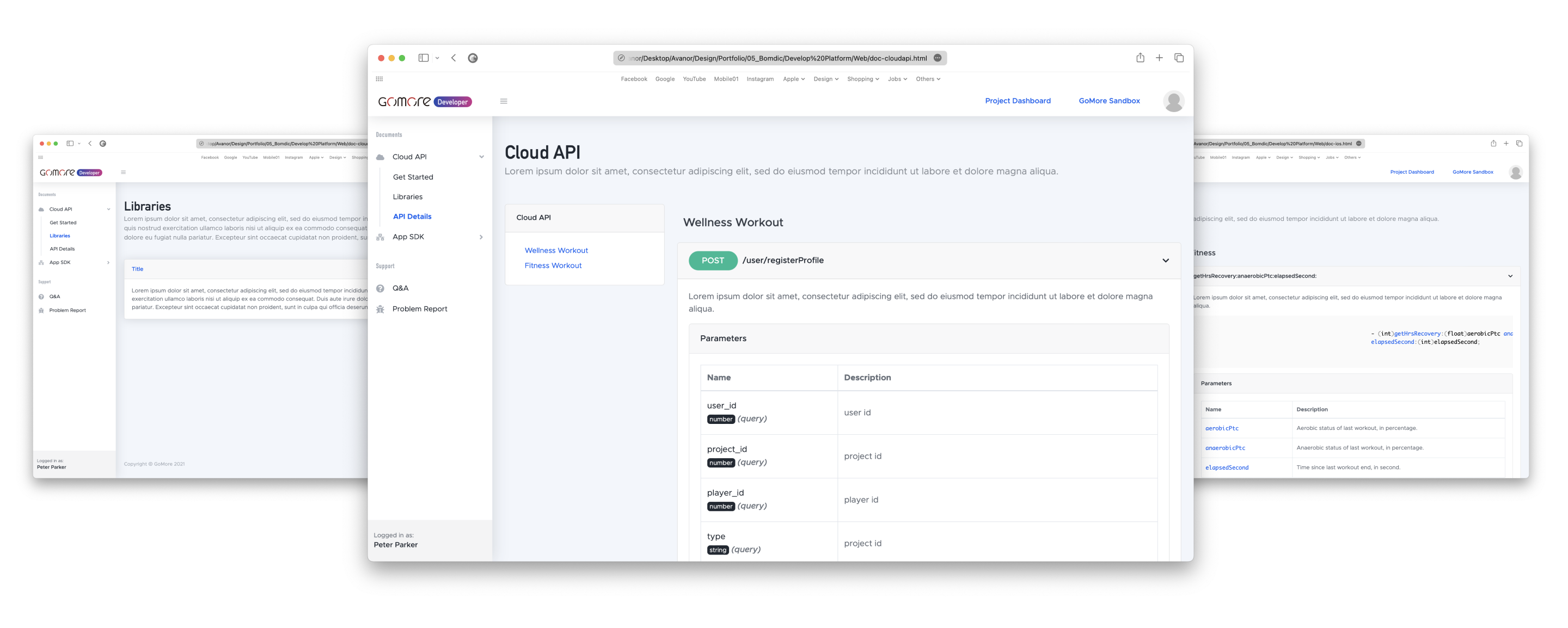Open the Shopping bookmarks folder

(862, 79)
